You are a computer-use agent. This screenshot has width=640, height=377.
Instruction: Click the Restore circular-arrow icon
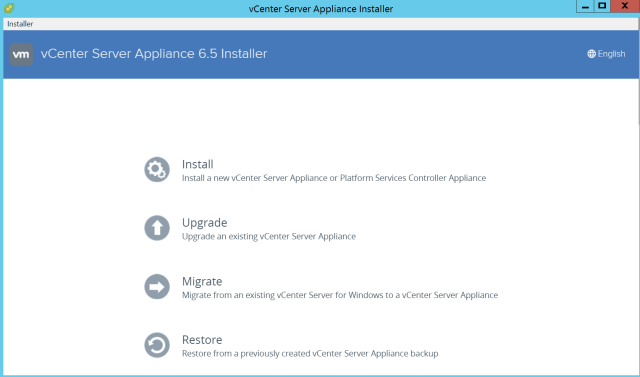(157, 345)
